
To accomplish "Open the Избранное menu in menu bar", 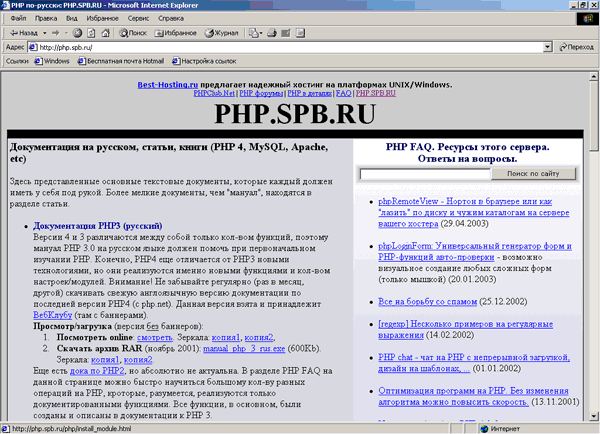I will pyautogui.click(x=102, y=18).
